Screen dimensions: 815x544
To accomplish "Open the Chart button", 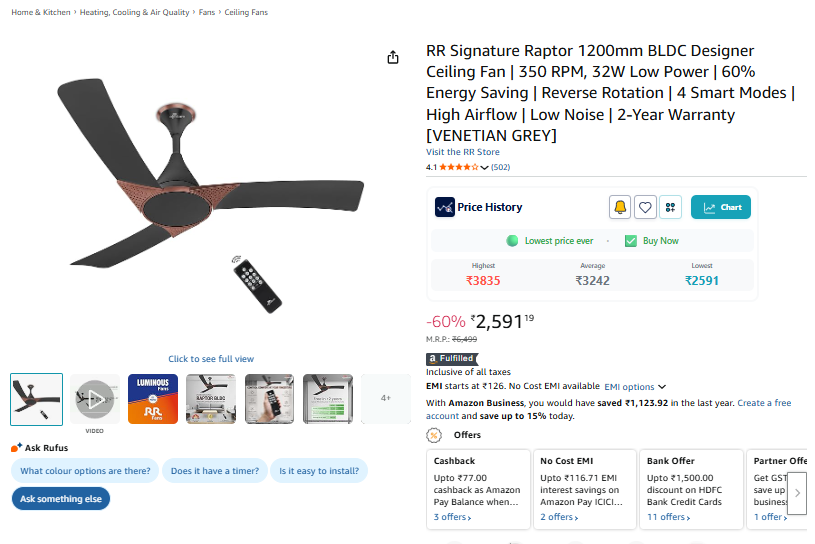I will (721, 207).
